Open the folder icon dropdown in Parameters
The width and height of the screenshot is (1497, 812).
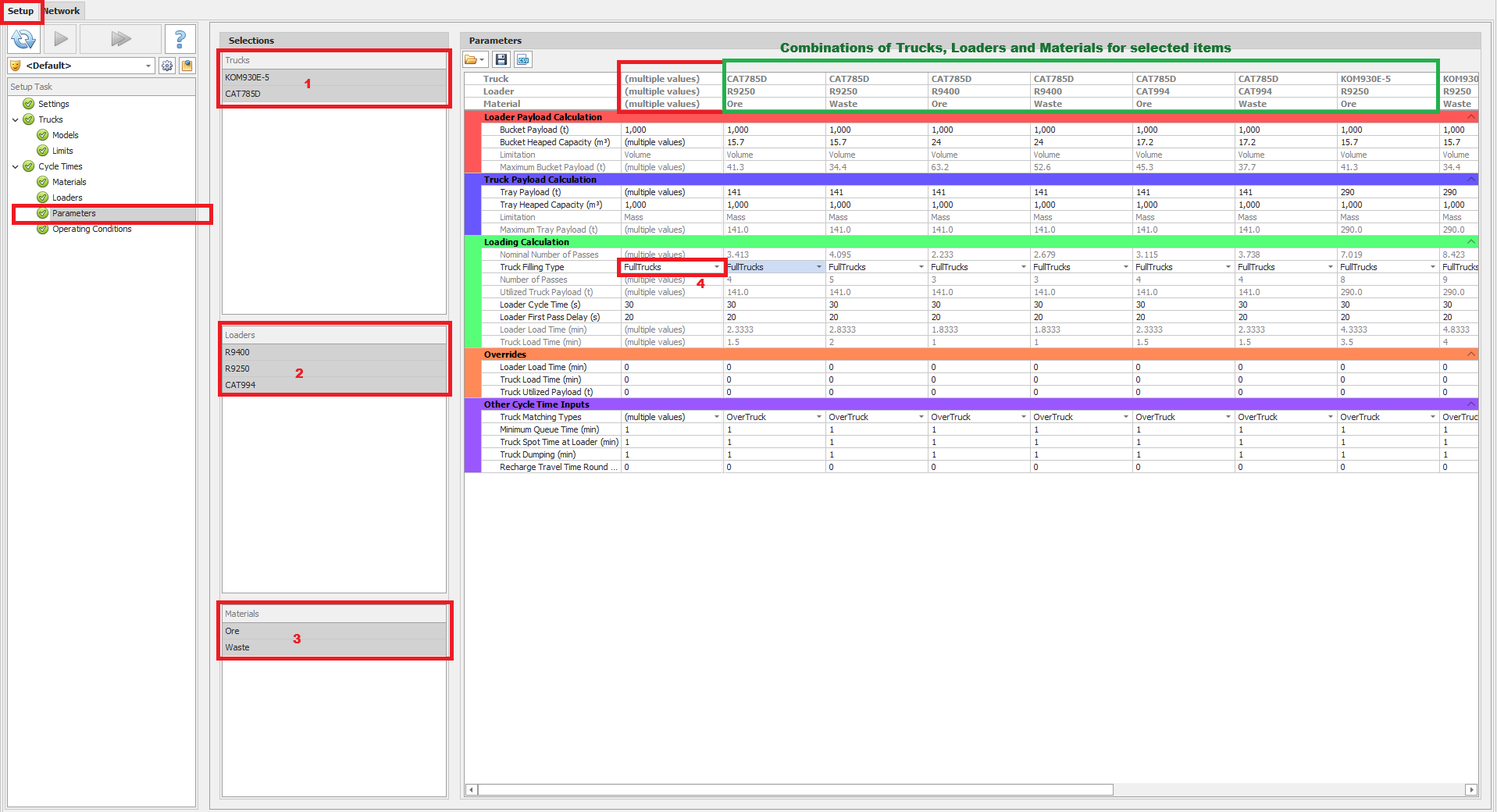coord(474,59)
